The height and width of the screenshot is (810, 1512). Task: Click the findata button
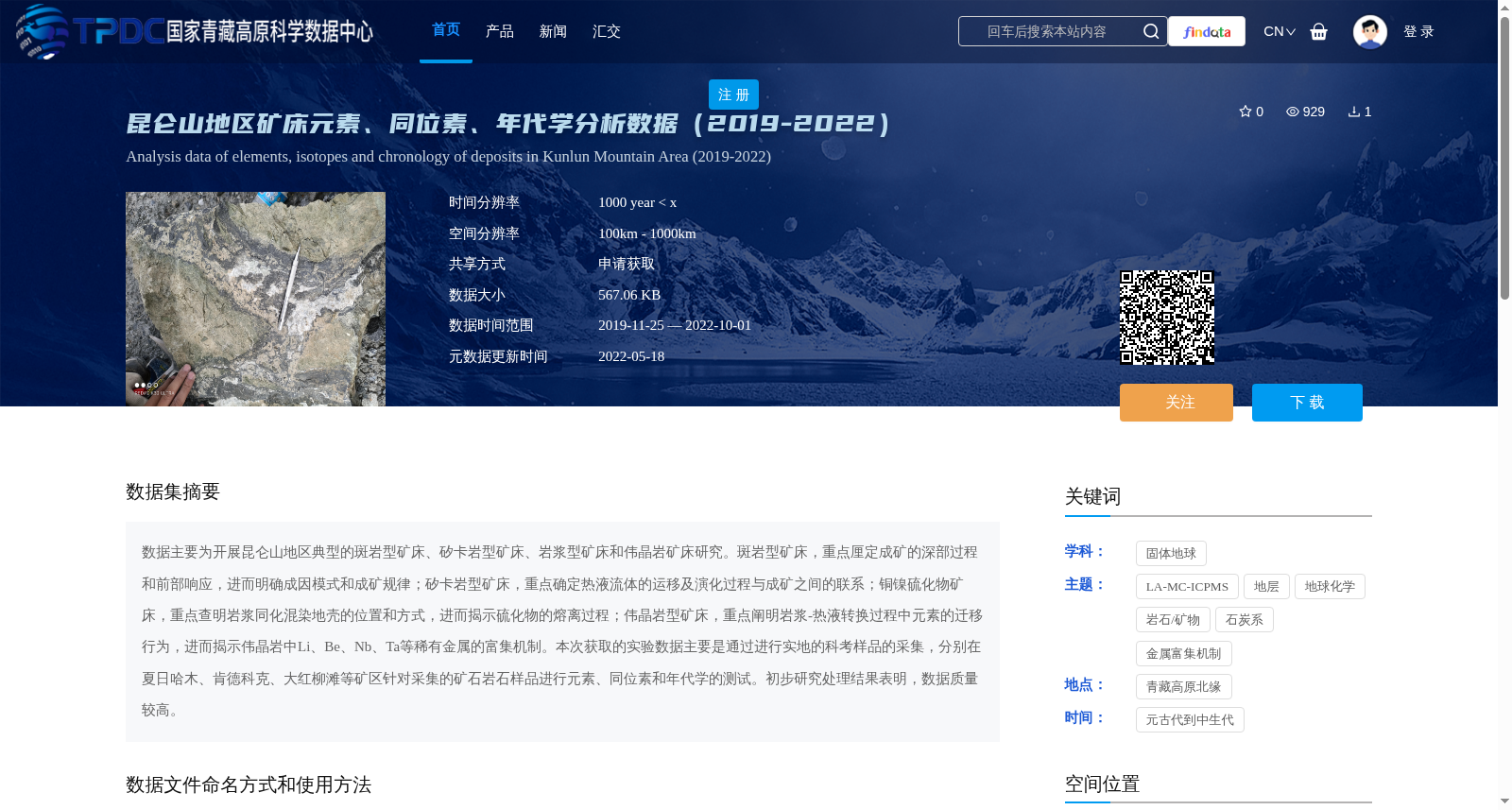click(x=1207, y=31)
